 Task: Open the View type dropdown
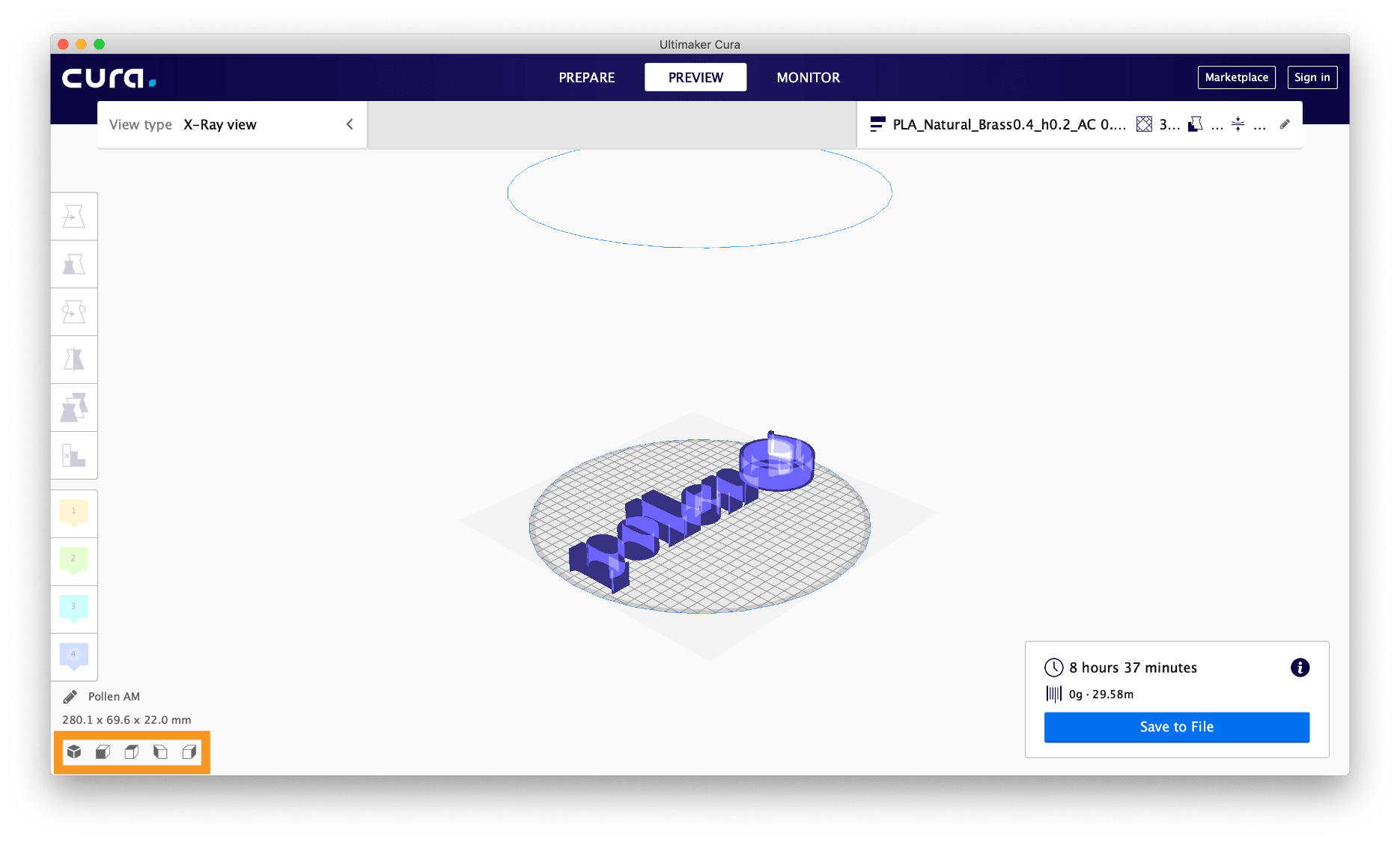[x=232, y=124]
